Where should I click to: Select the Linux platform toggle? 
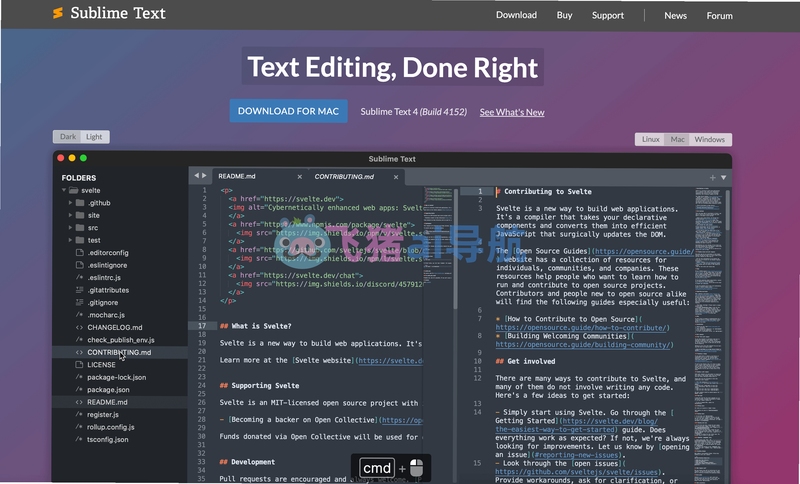coord(650,139)
